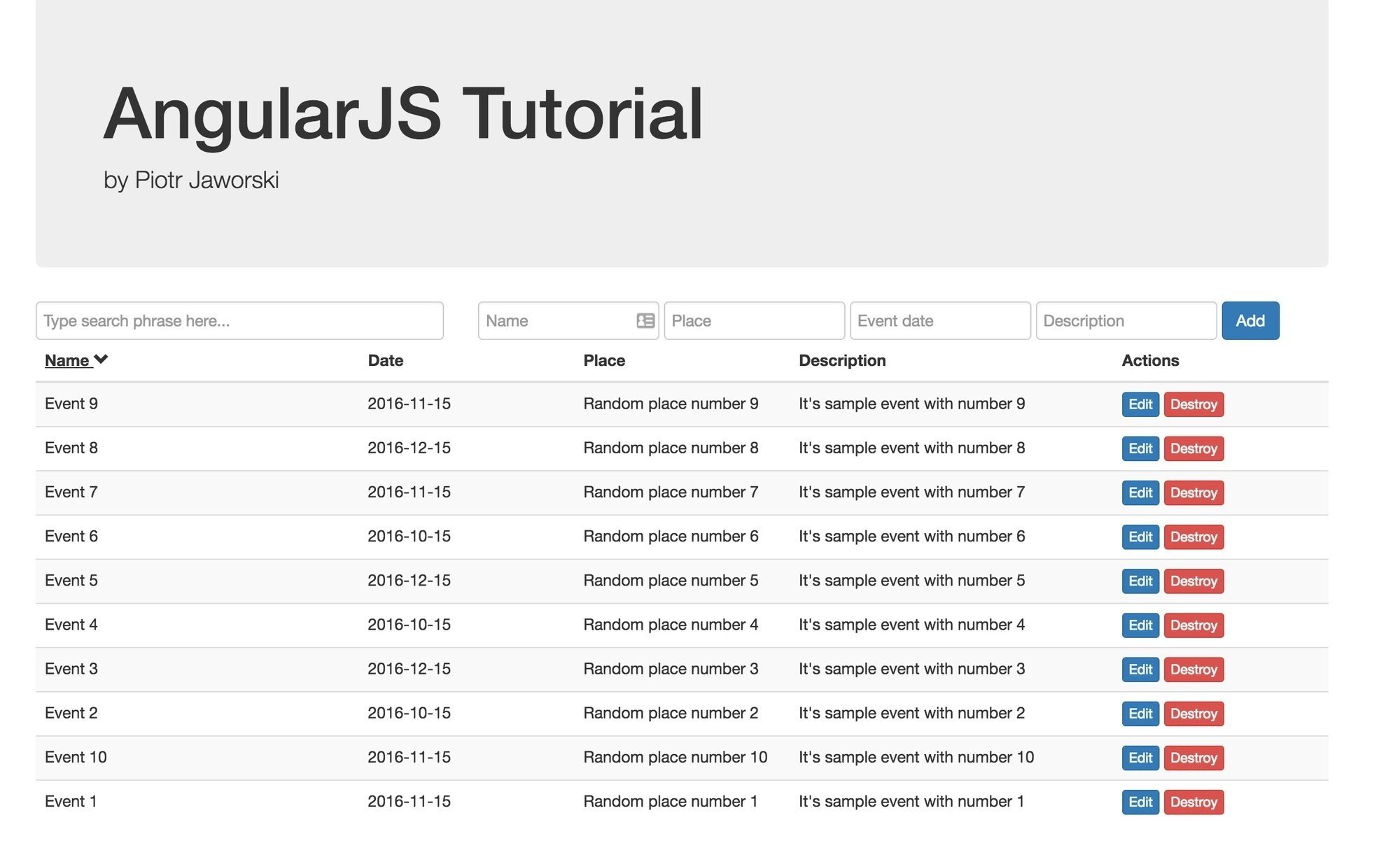The width and height of the screenshot is (1400, 864).
Task: Destroy the Event 5 row
Action: click(x=1193, y=581)
